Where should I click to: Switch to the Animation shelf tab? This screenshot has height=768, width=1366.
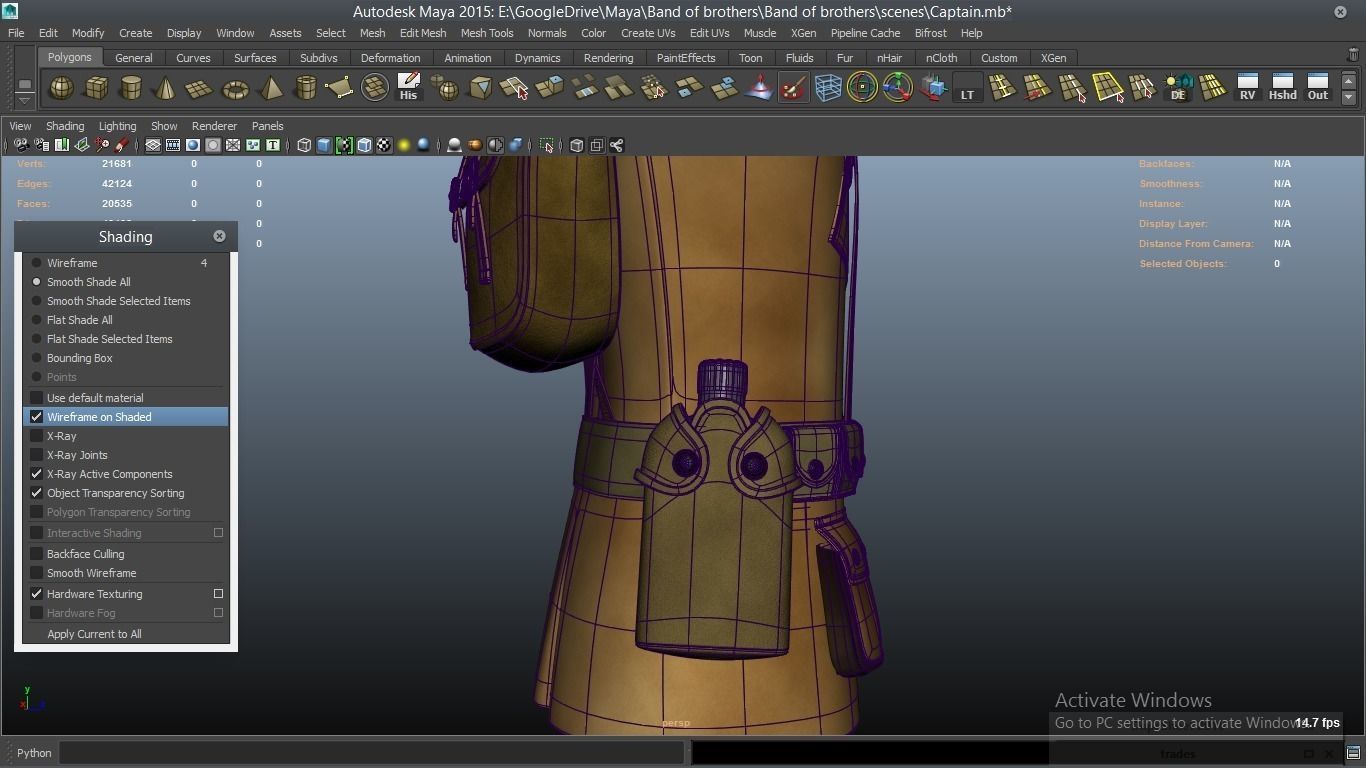click(467, 58)
